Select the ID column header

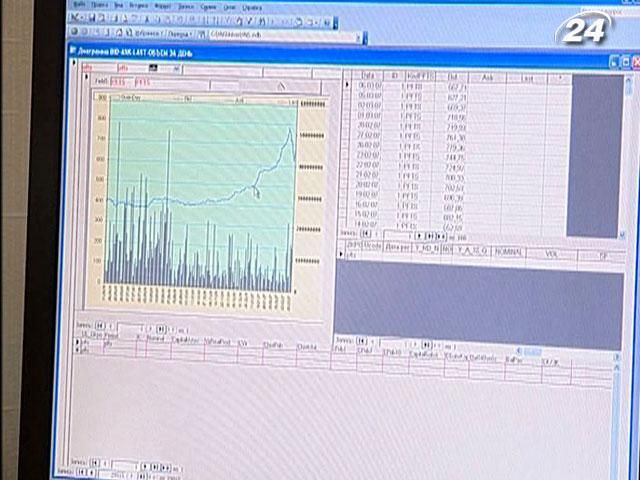click(394, 76)
